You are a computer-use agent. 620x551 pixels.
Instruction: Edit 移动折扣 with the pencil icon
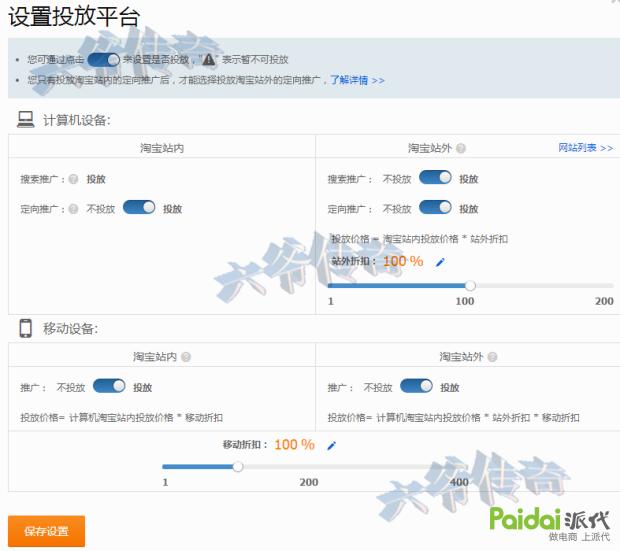(331, 446)
